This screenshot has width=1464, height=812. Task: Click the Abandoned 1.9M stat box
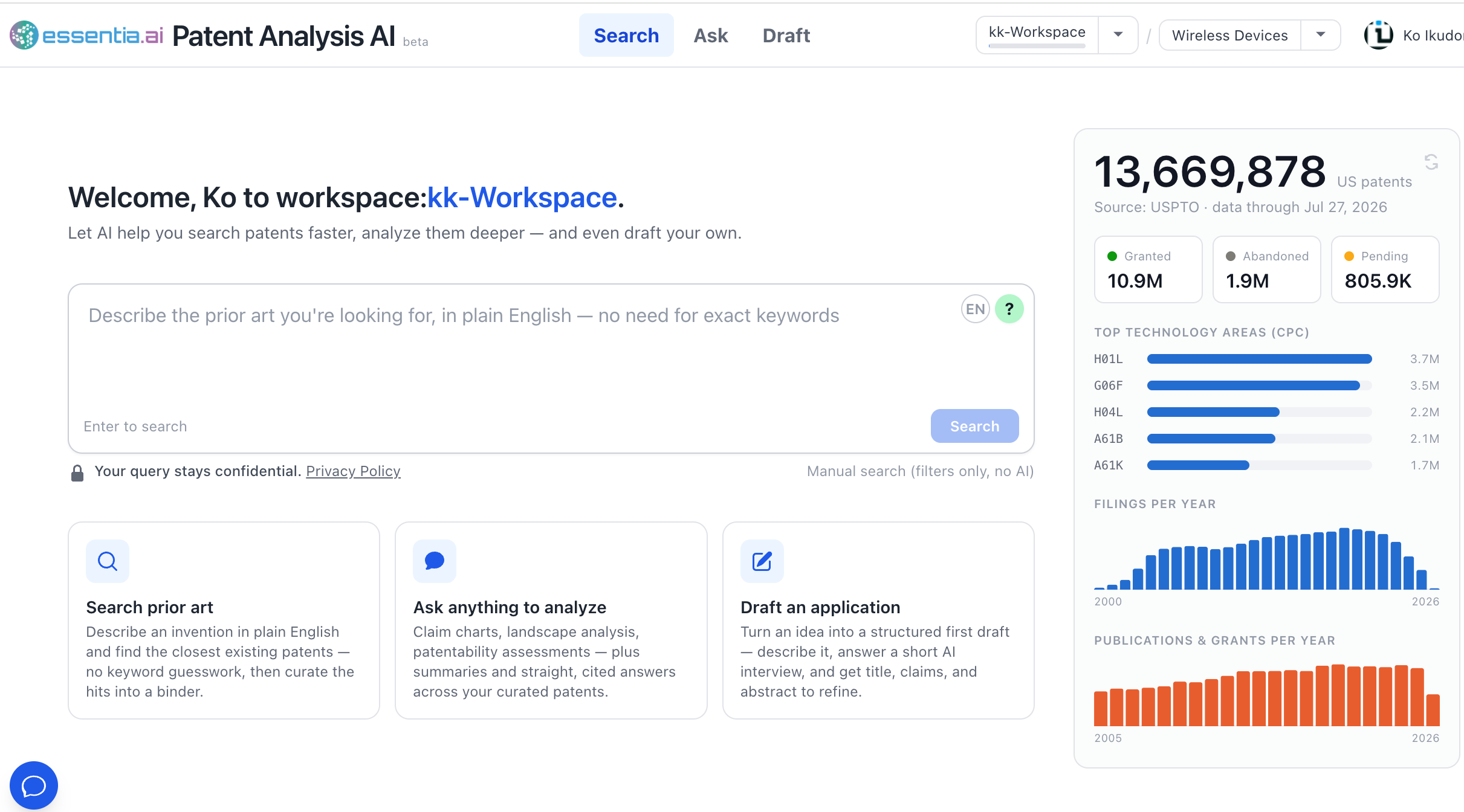[1266, 269]
